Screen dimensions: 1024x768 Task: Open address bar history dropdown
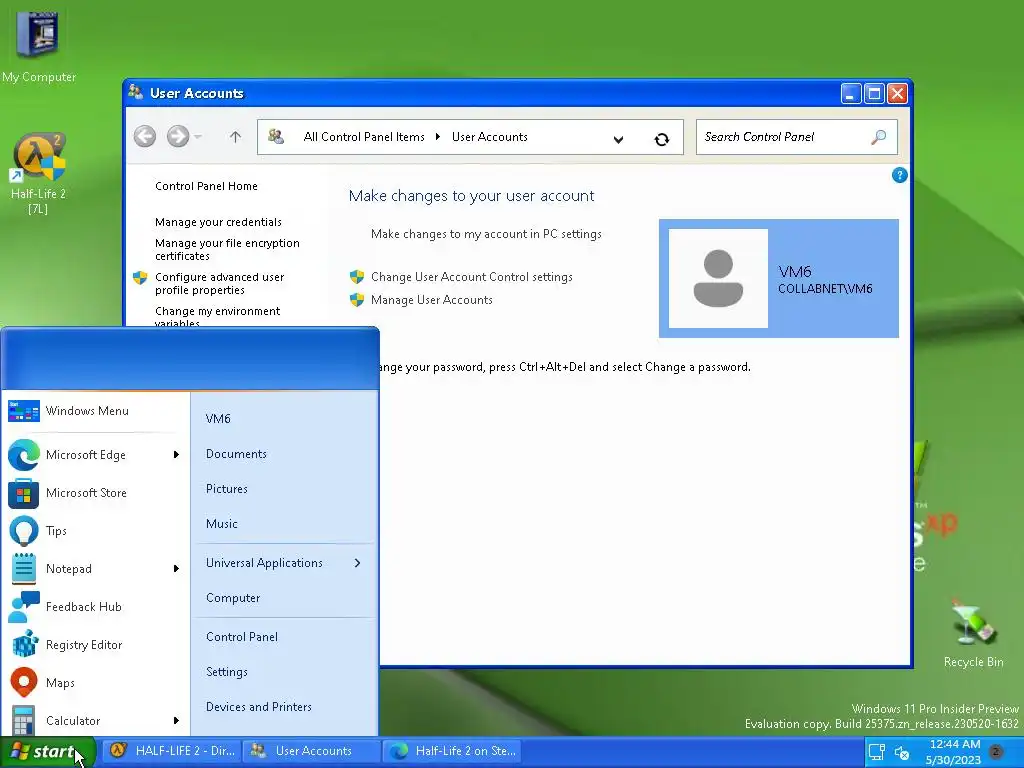tap(618, 139)
